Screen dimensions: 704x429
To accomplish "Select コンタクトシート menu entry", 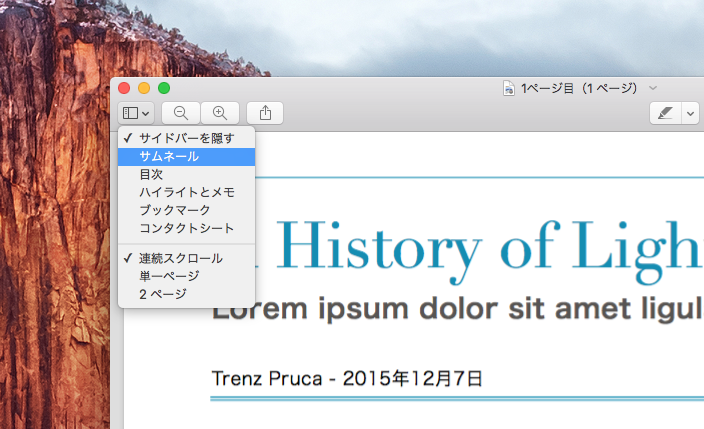I will (186, 228).
